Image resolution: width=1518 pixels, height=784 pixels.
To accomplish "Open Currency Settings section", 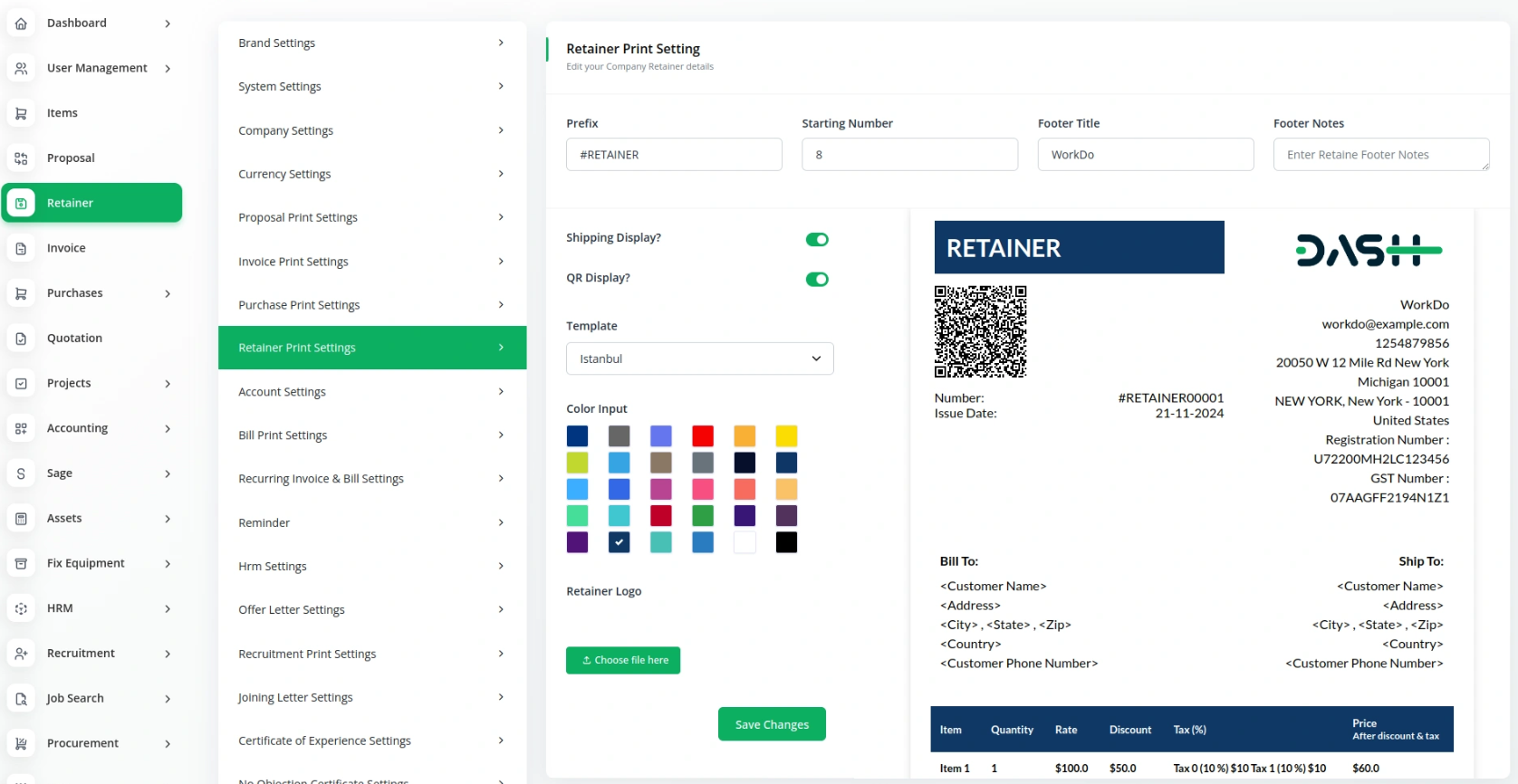I will [x=372, y=174].
